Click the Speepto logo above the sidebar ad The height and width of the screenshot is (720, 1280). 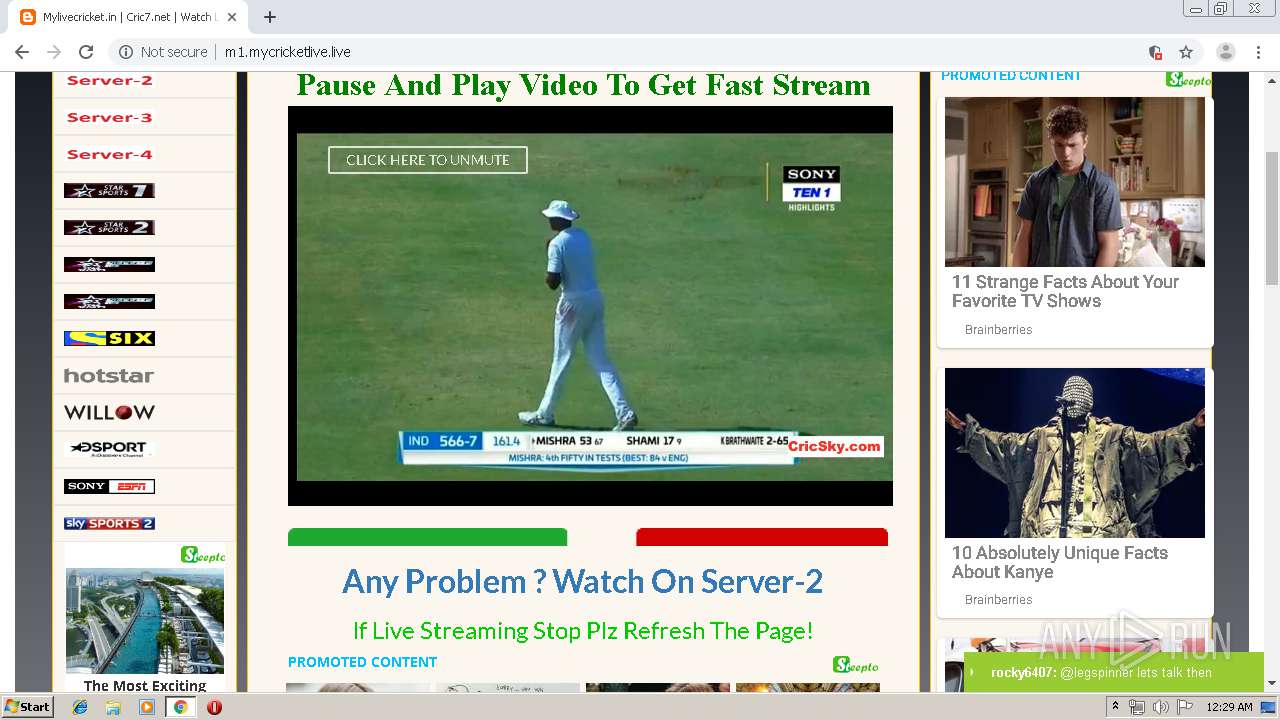(203, 555)
